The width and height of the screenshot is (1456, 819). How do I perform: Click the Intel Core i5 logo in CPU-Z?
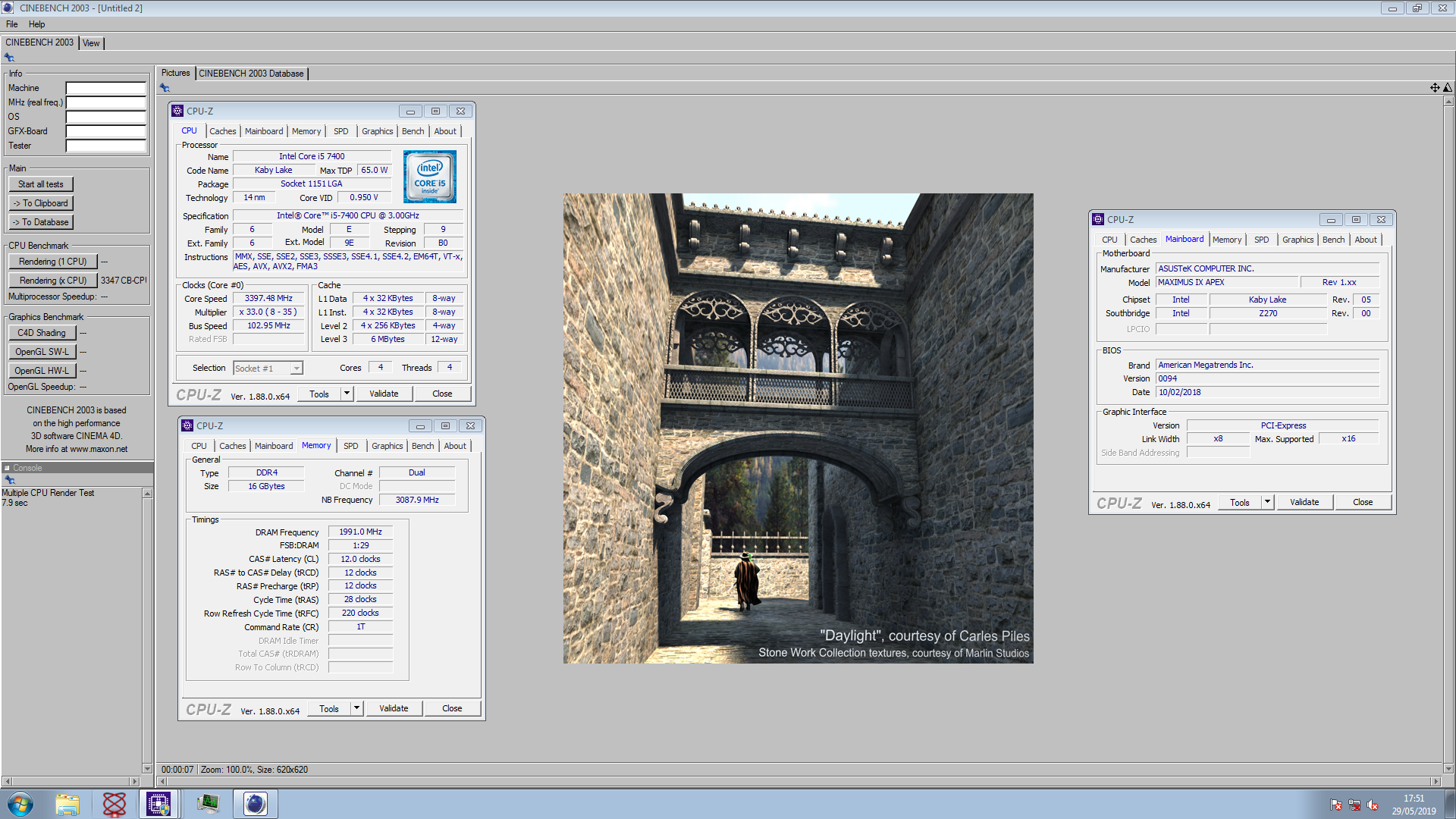[x=430, y=177]
